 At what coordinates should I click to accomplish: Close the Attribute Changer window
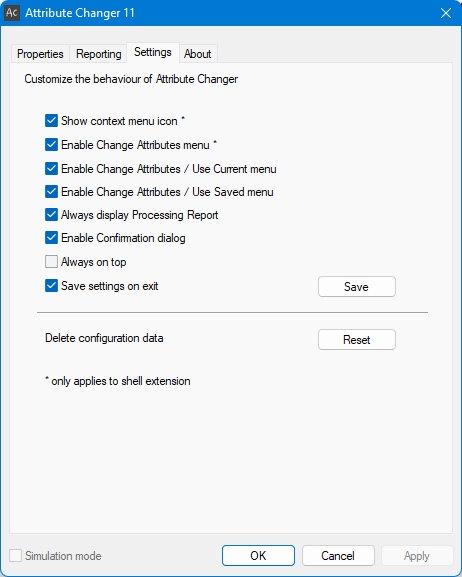pyautogui.click(x=446, y=13)
